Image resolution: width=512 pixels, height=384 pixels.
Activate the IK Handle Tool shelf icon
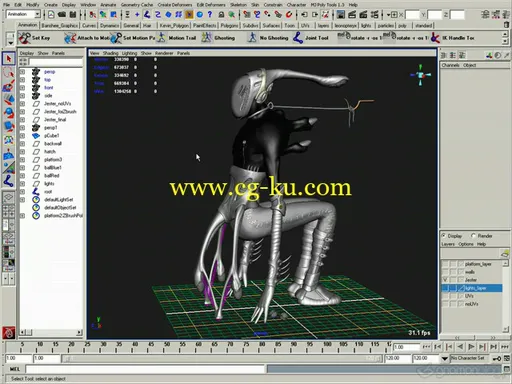point(435,38)
